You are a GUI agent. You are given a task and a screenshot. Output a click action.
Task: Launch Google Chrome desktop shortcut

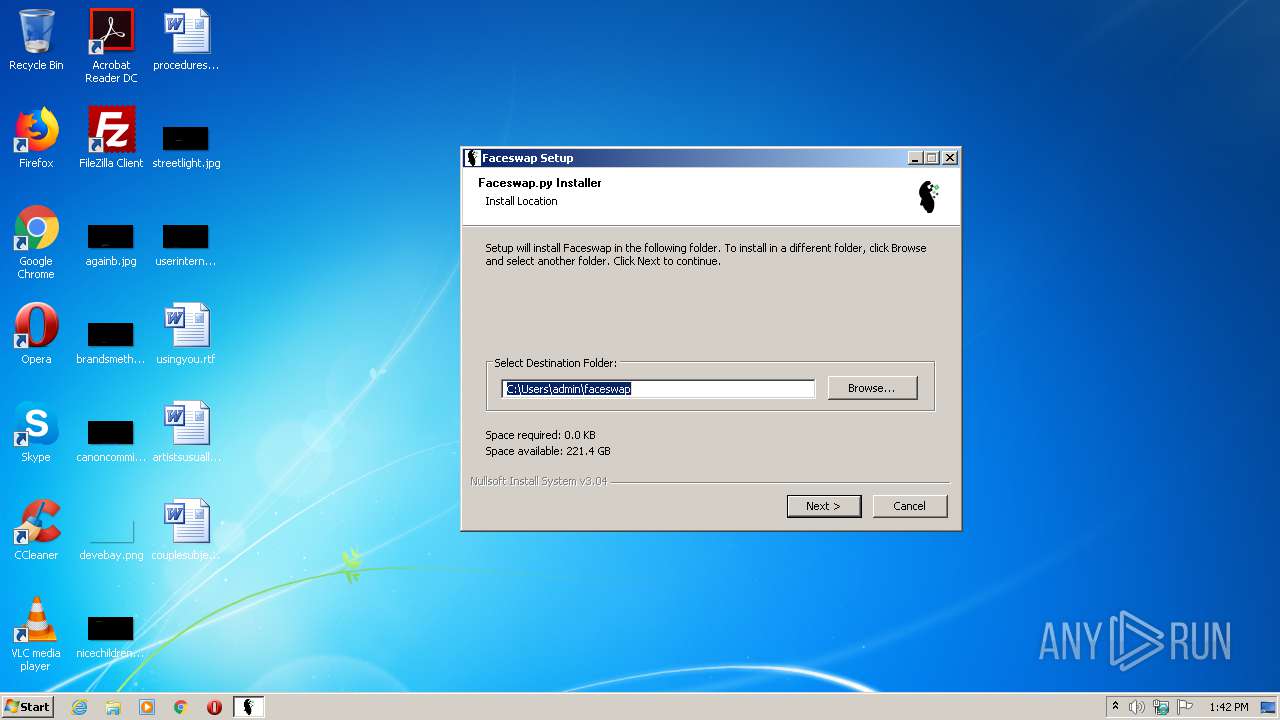[36, 242]
